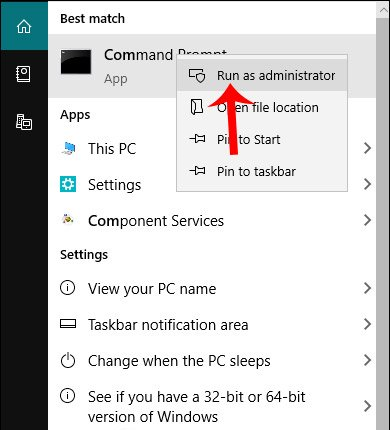Open the Home tab in search sidebar
This screenshot has height=430, width=390.
coord(24,26)
